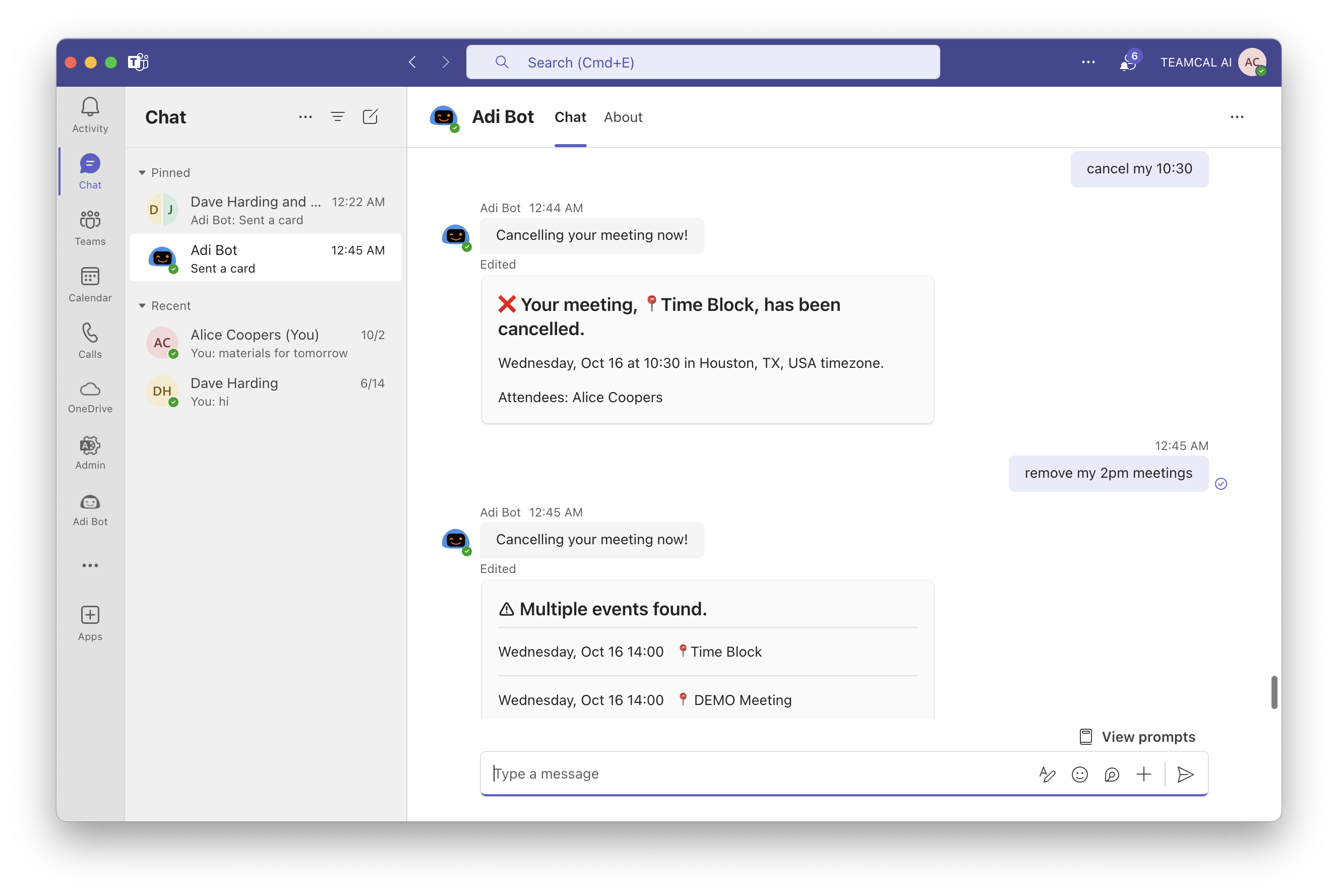The image size is (1338, 896).
Task: Start a new chat
Action: 370,117
